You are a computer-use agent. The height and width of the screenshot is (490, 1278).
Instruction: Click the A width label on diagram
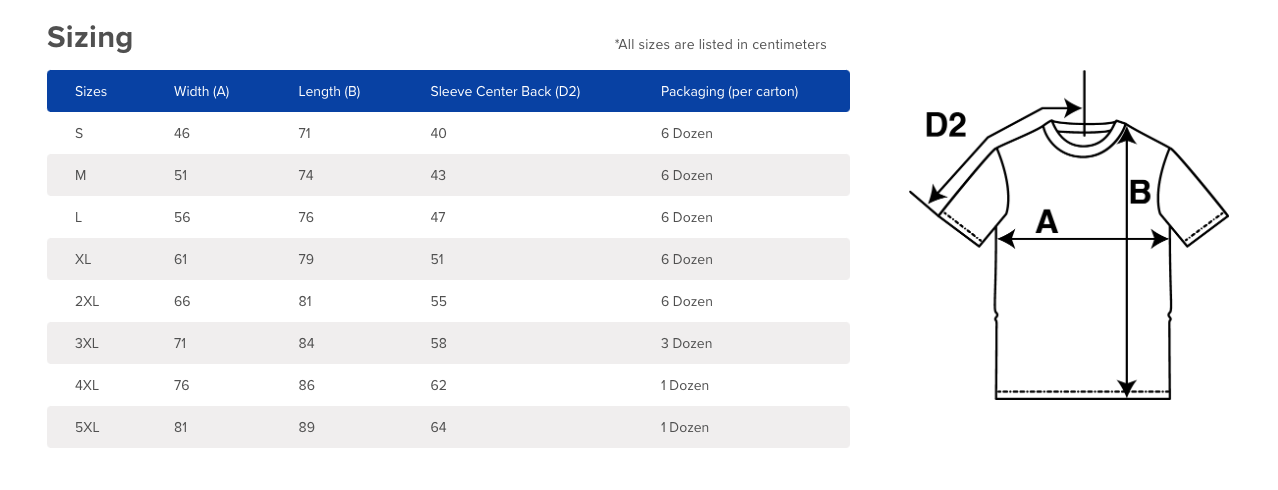(x=1046, y=222)
